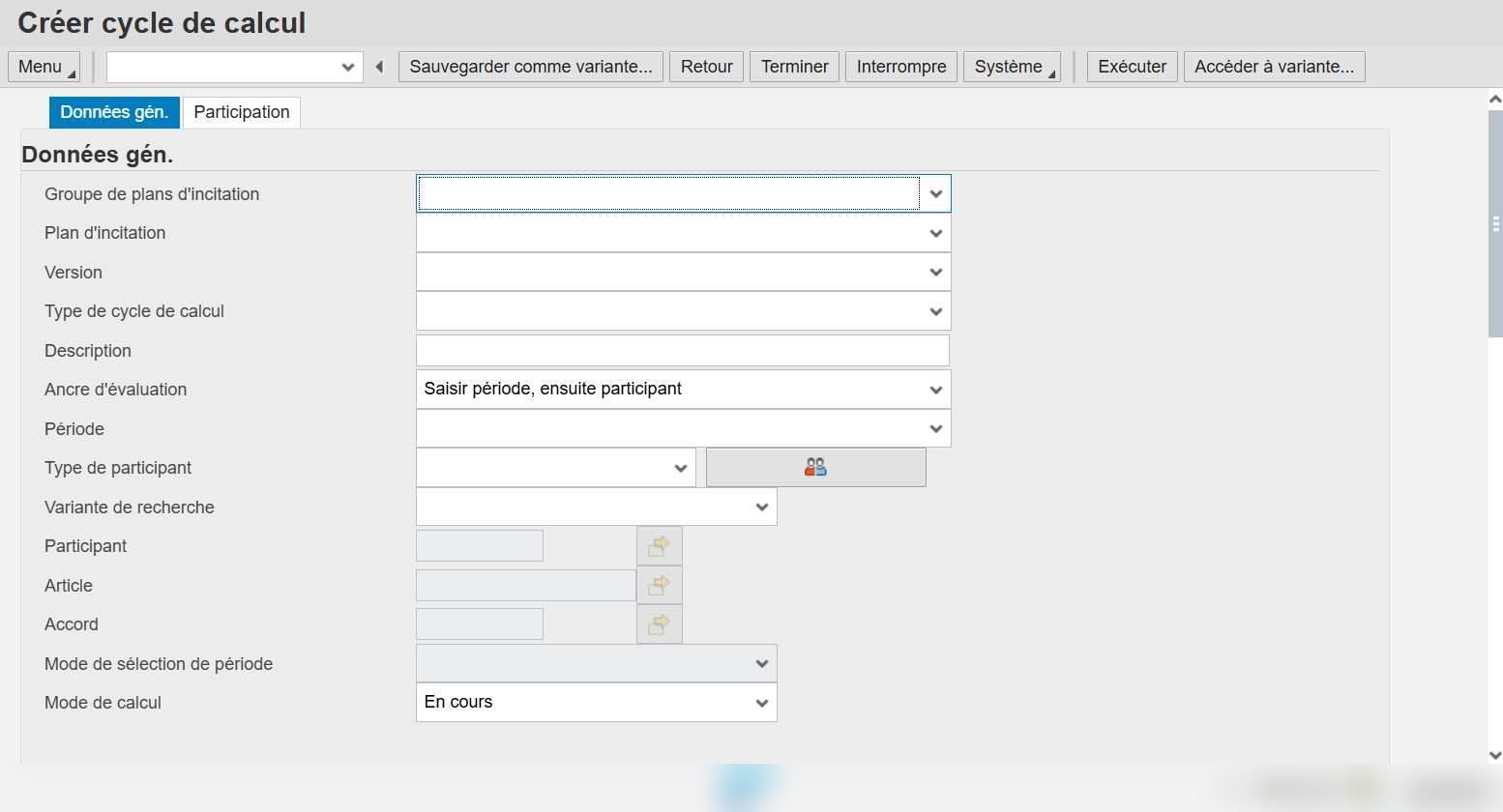
Task: Open the Plan d'incitation dropdown
Action: point(935,233)
